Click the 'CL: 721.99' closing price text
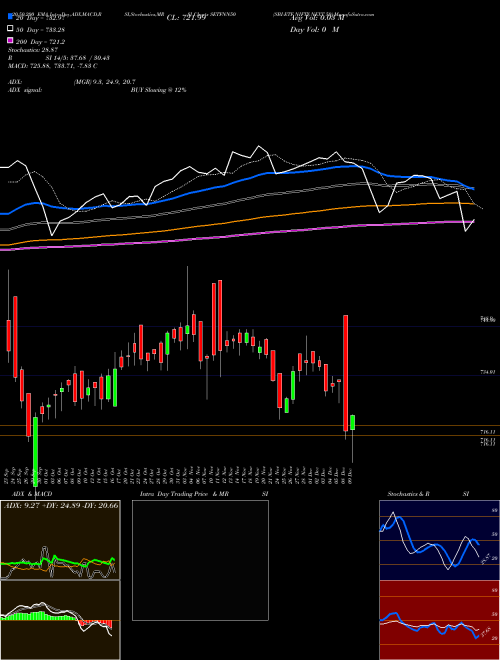This screenshot has height=660, width=500. click(x=186, y=18)
